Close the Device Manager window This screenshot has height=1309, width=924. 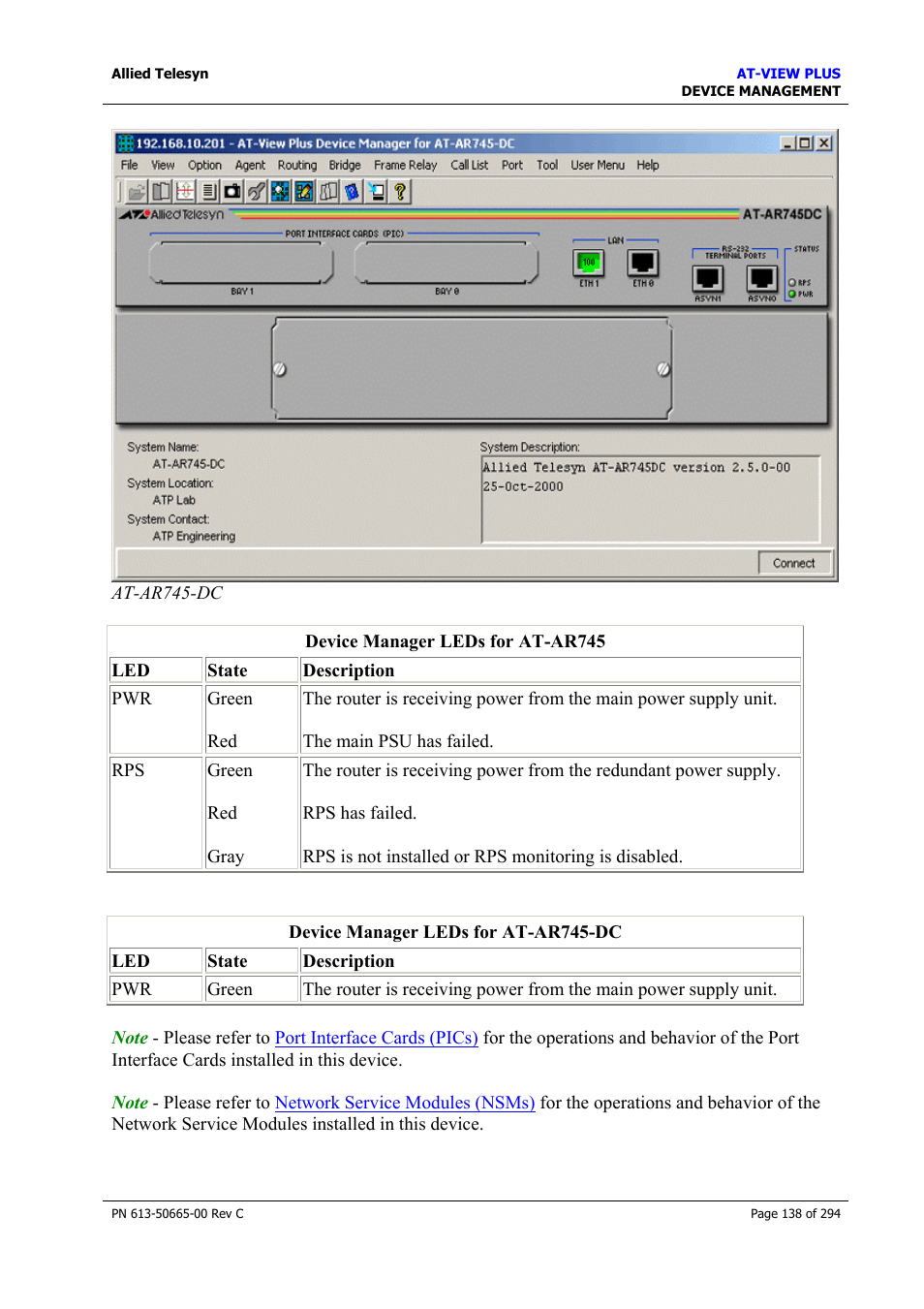824,143
